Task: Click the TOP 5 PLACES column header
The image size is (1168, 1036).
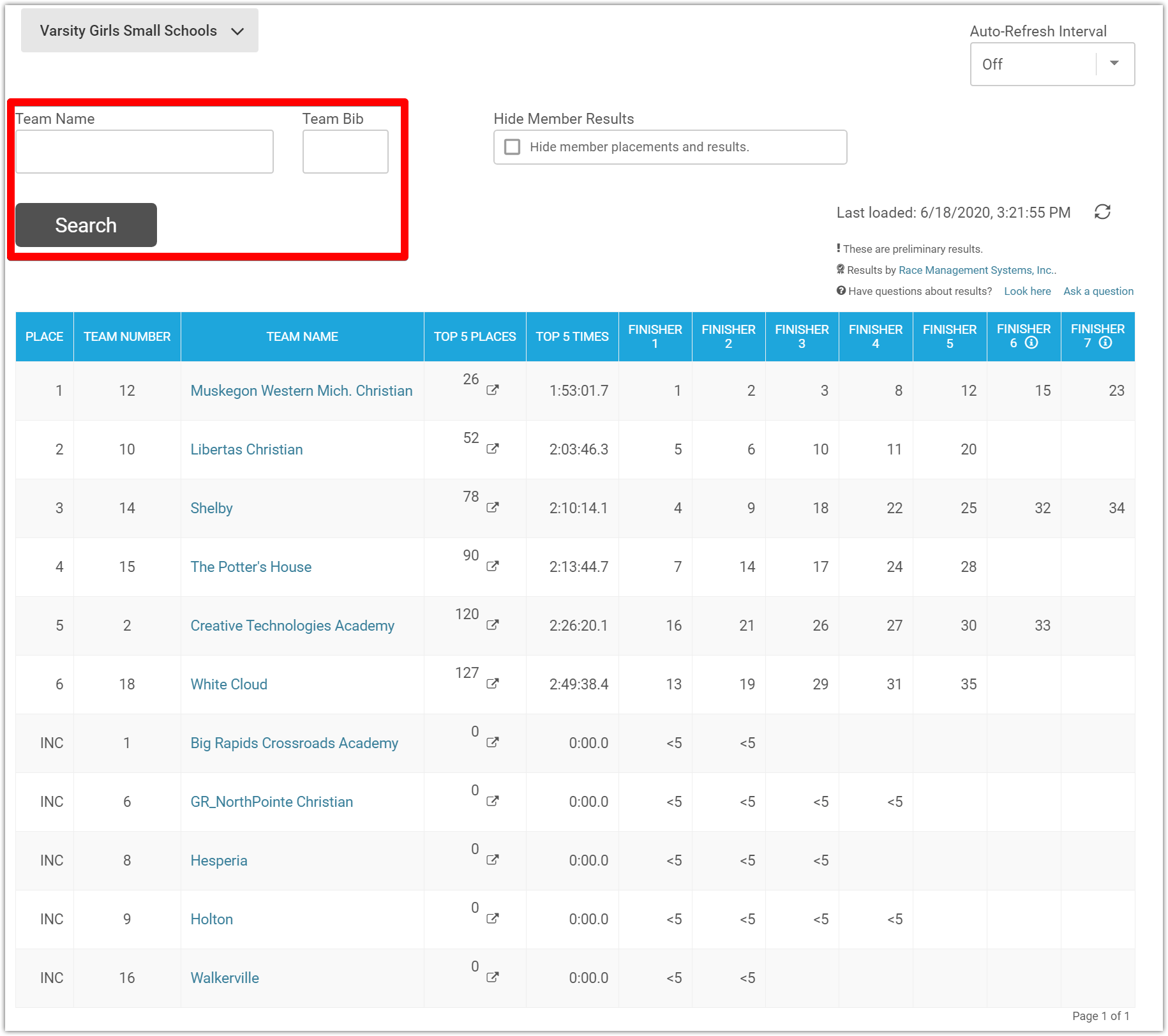Action: point(475,336)
